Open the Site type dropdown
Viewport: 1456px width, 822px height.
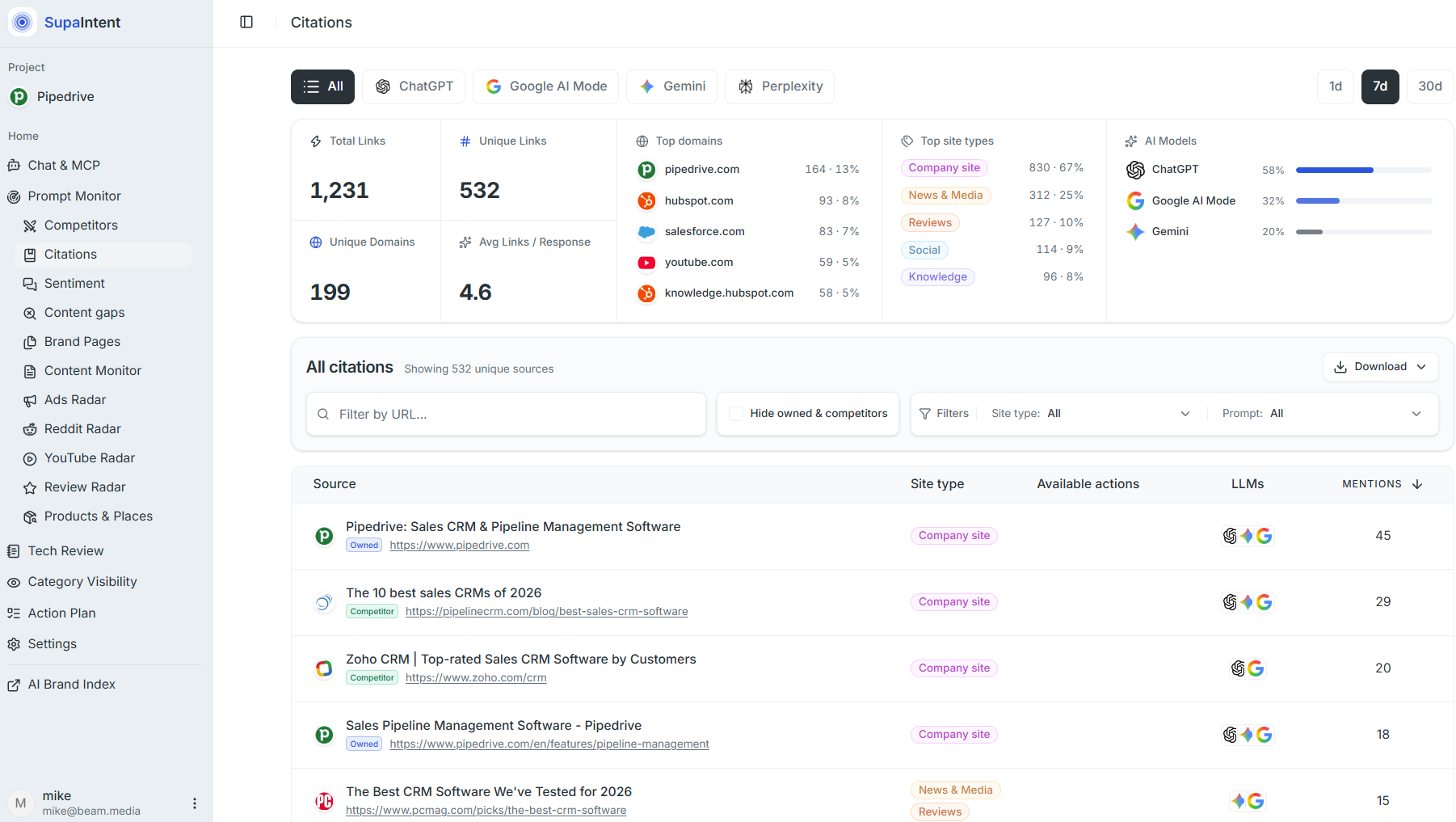1091,414
